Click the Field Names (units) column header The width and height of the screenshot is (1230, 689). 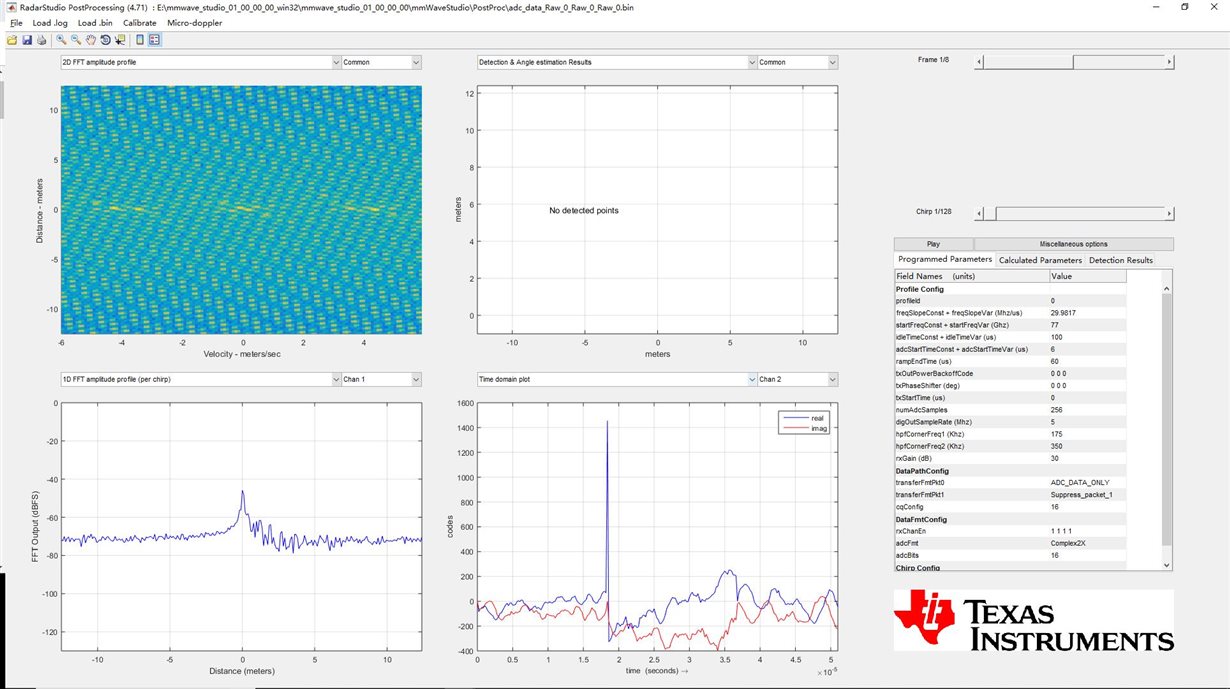pos(971,276)
